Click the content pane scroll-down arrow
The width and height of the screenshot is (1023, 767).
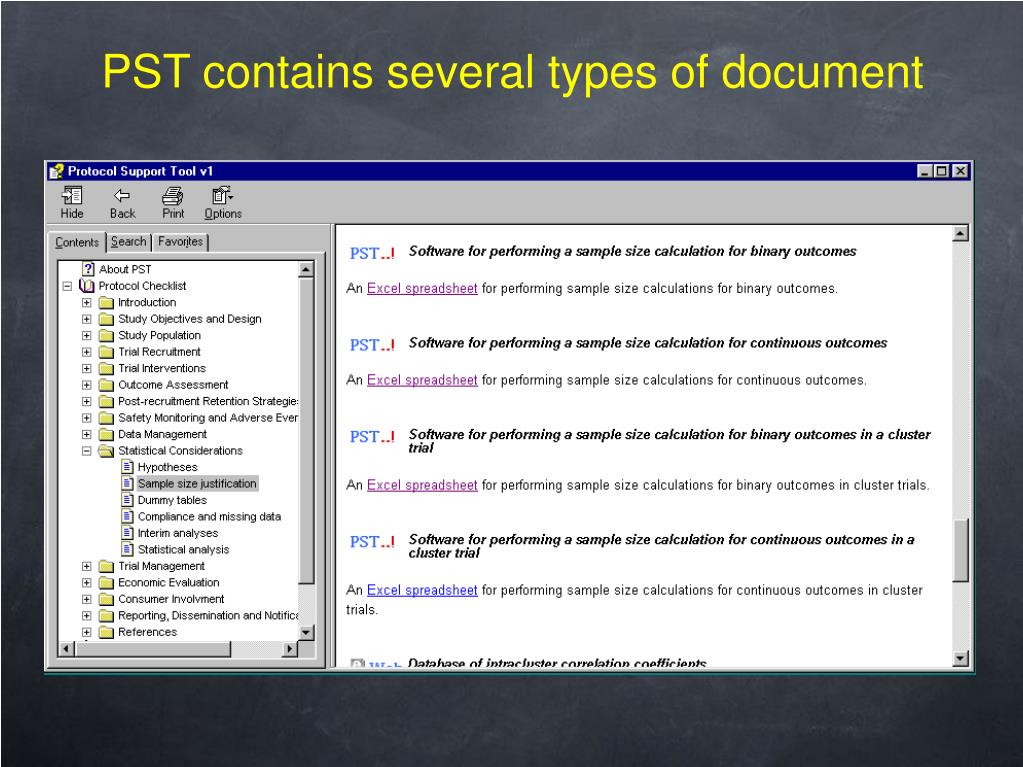[x=960, y=659]
